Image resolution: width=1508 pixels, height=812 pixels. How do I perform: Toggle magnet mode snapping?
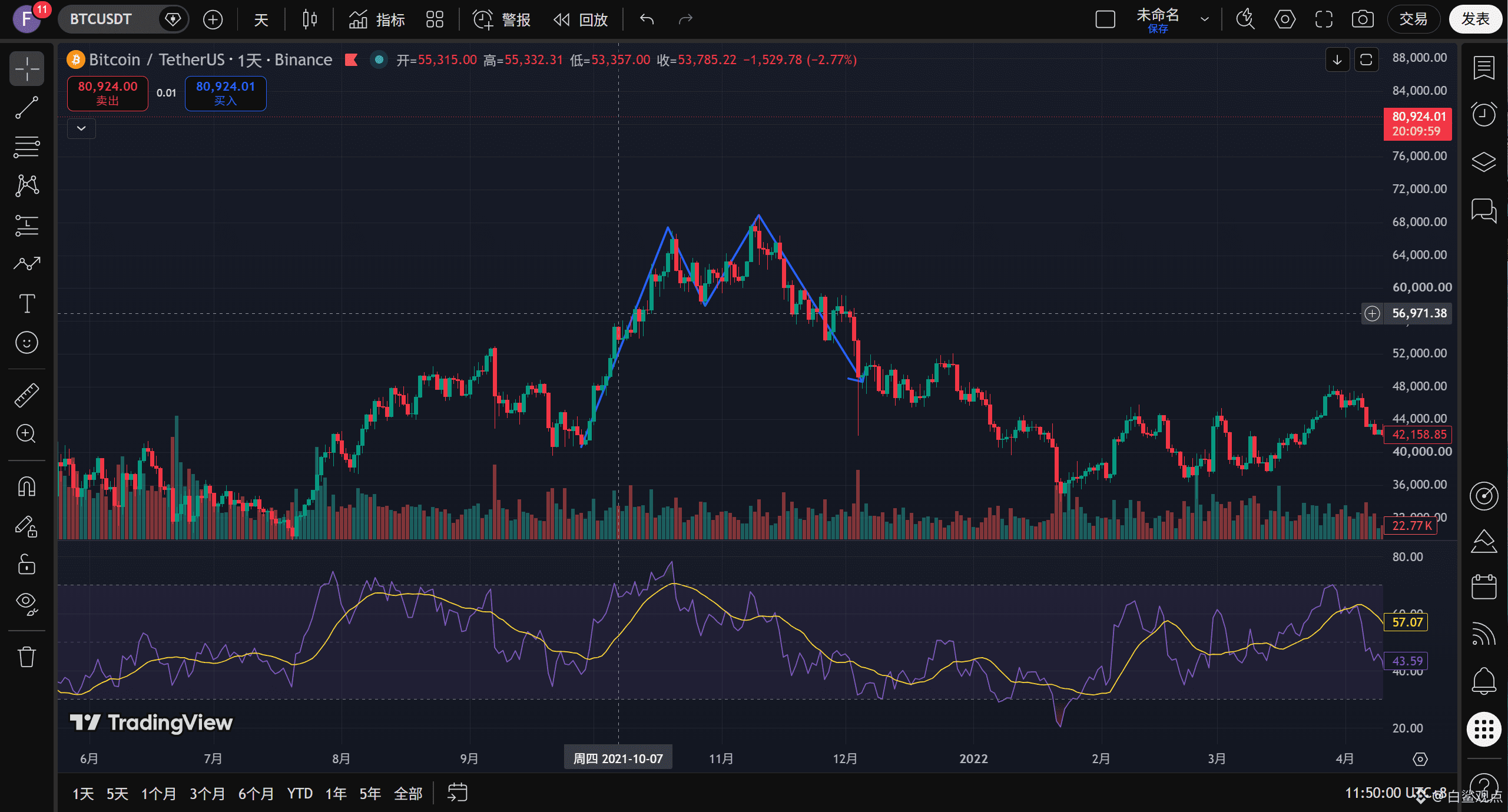click(26, 486)
